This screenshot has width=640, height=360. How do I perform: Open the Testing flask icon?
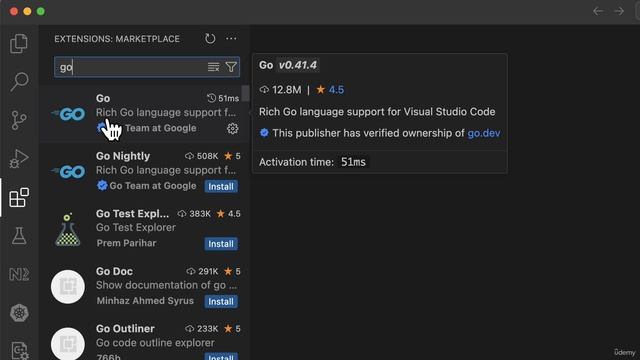click(19, 236)
